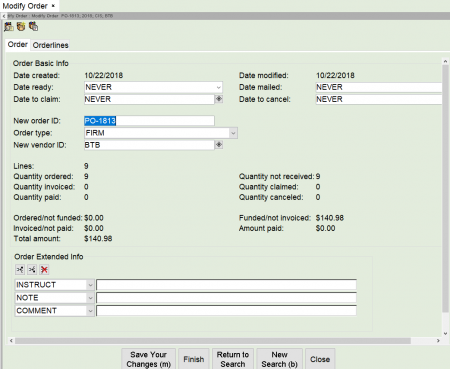Viewport: 450px width, 369px height.
Task: Click the Quantity paid value 0
Action: click(x=86, y=197)
